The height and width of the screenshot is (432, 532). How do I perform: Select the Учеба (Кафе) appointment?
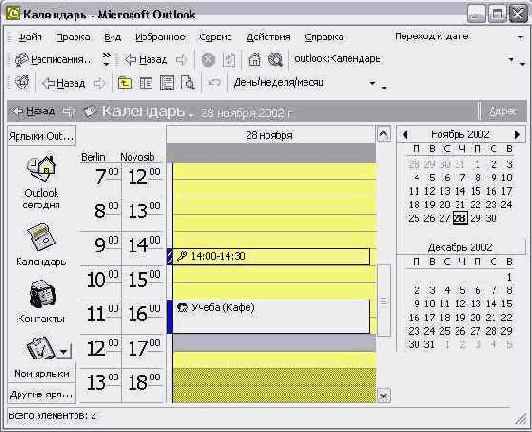(x=271, y=316)
